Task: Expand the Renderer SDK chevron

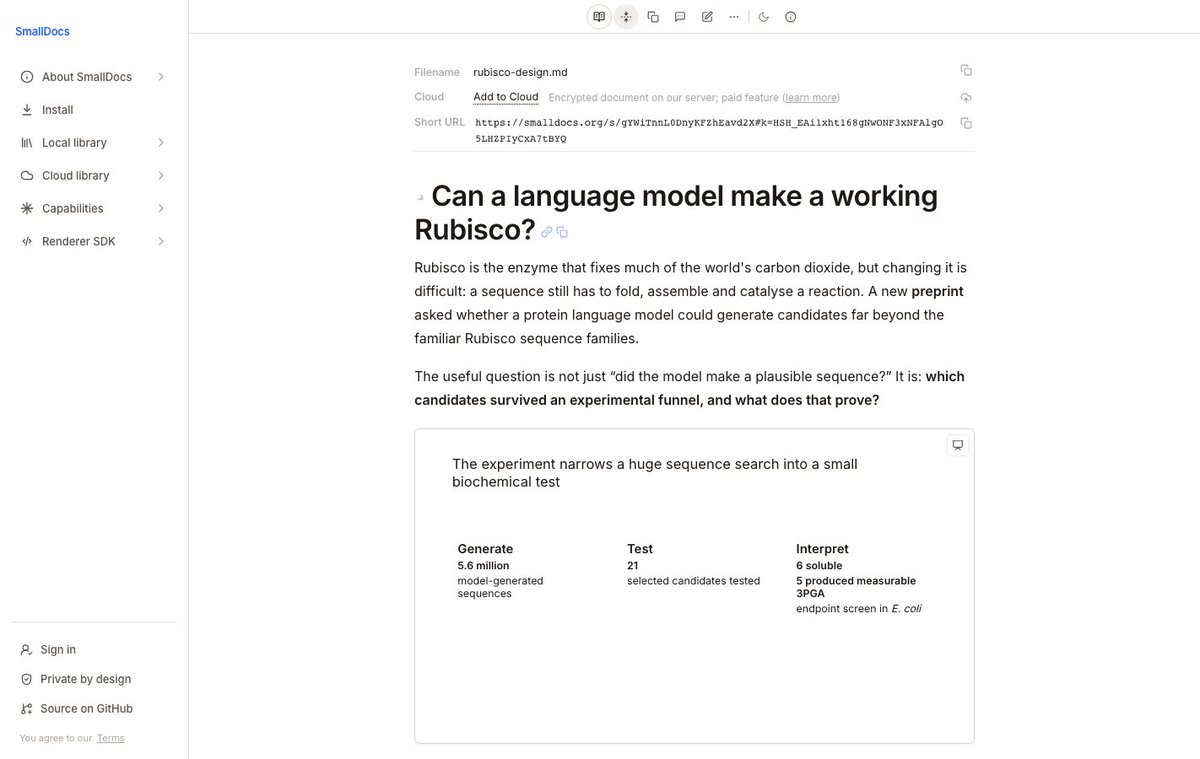Action: (x=161, y=242)
